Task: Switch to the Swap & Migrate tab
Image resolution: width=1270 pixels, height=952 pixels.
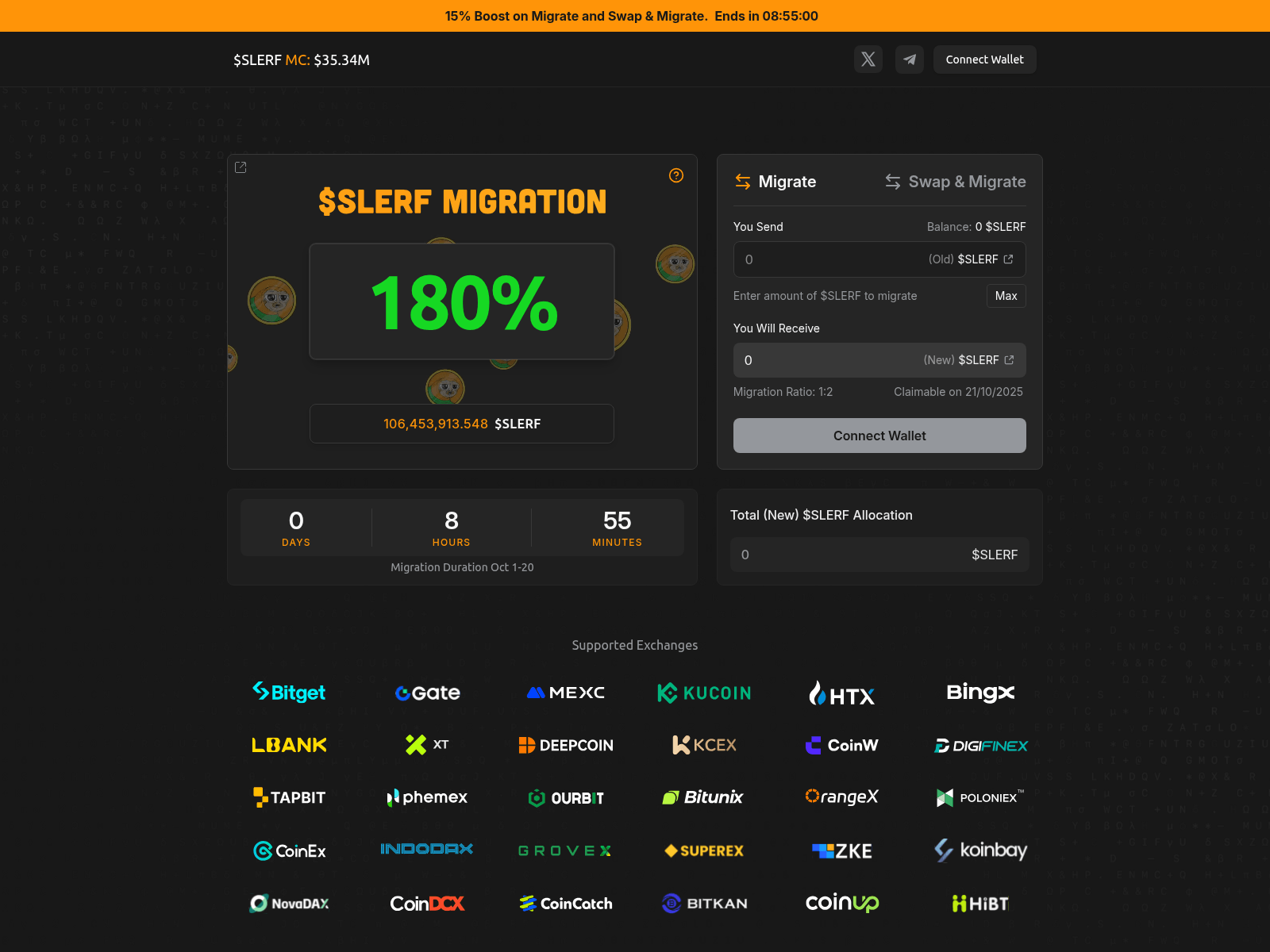Action: pos(955,182)
